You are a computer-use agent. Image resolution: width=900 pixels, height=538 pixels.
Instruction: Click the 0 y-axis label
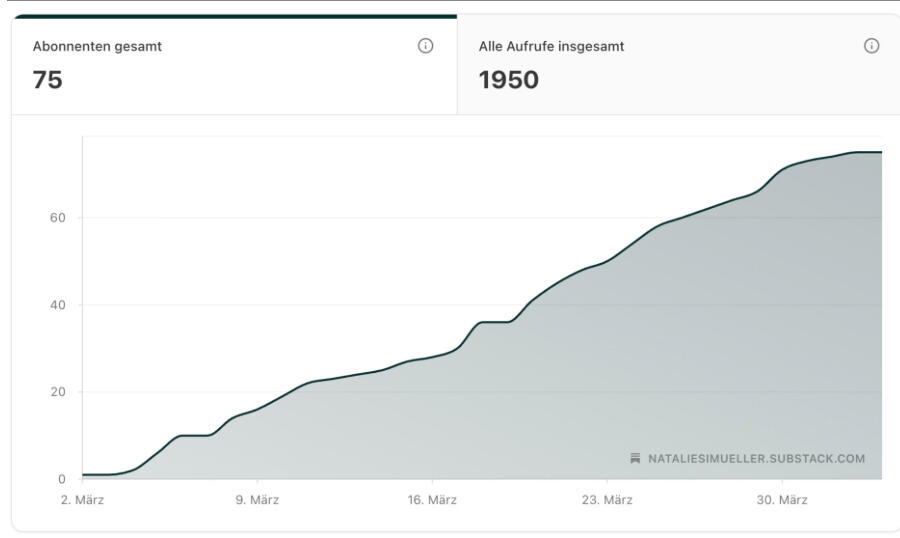pos(61,479)
